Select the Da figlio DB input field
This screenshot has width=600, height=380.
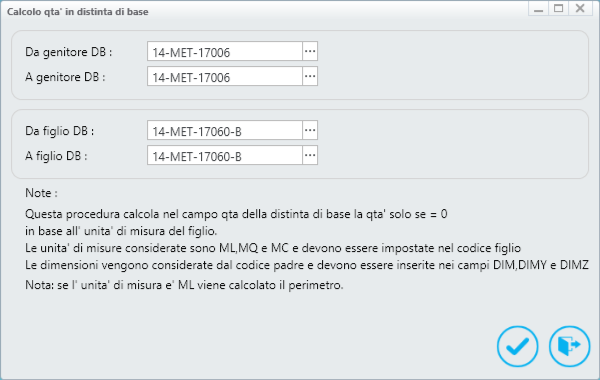click(225, 130)
